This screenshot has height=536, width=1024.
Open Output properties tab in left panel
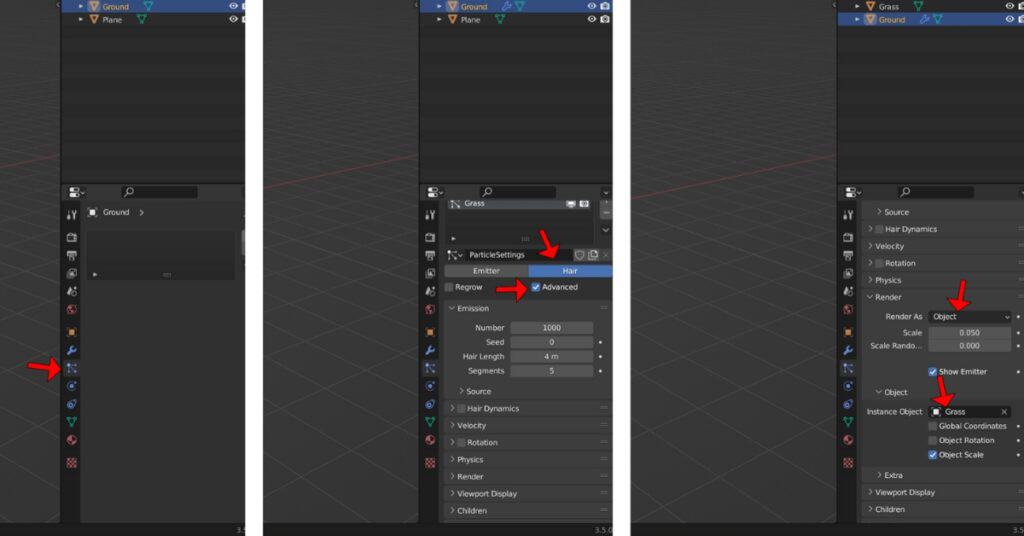[72, 255]
